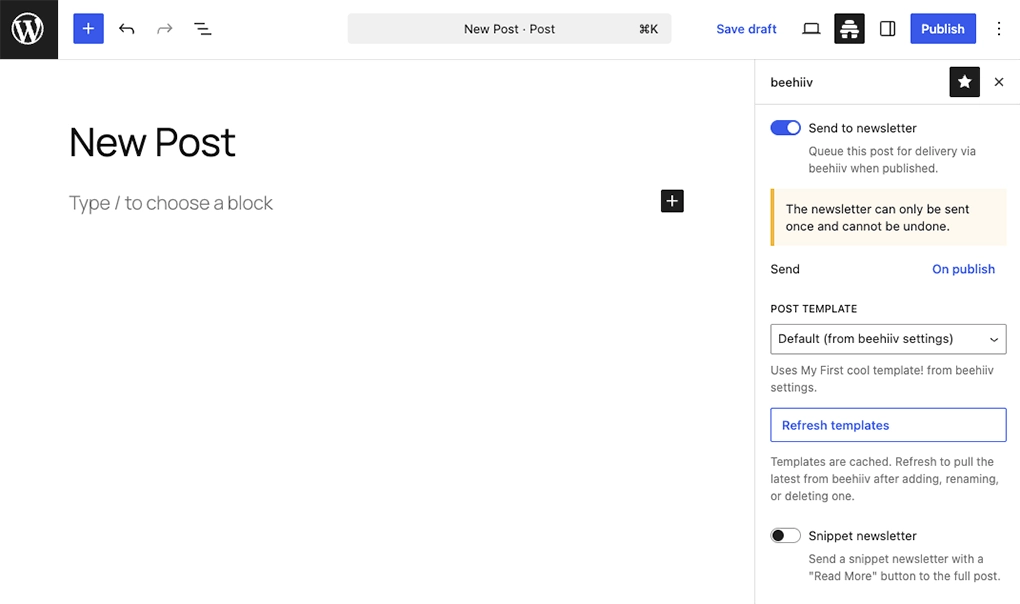1020x604 pixels.
Task: Select the 'Send' row label
Action: click(x=785, y=269)
